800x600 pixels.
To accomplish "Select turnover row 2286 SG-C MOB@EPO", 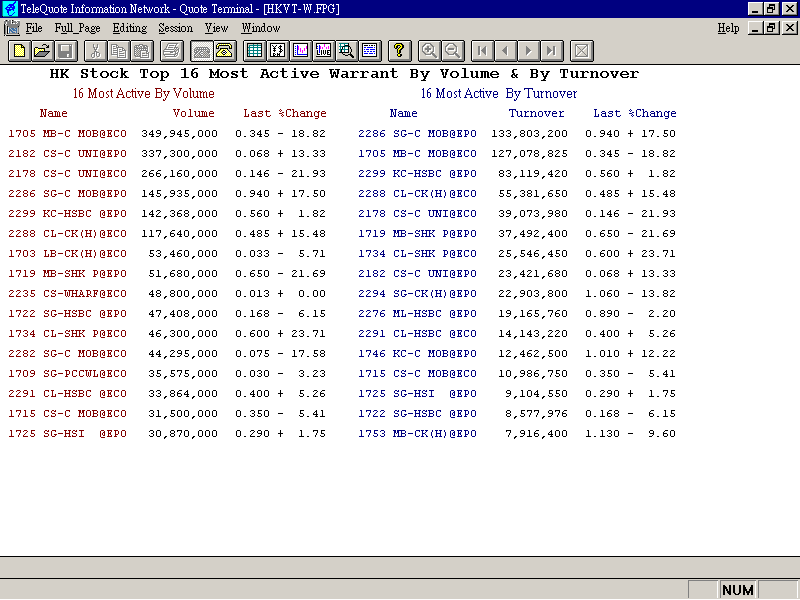I will [x=517, y=134].
